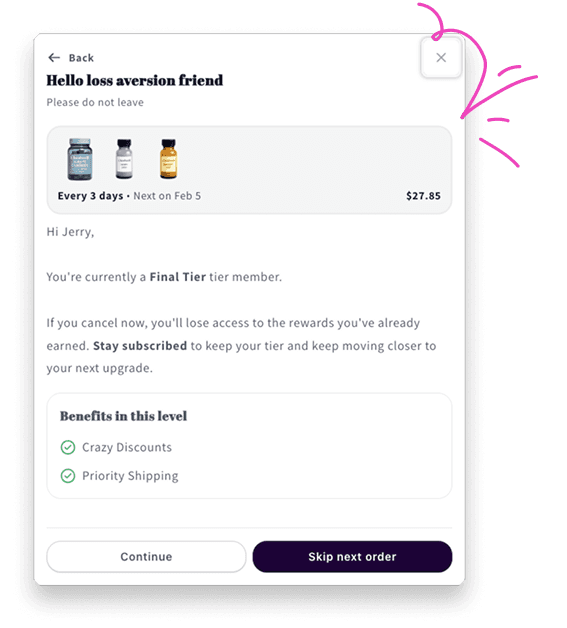Close the dialog with the X button
The image size is (567, 628).
tap(441, 58)
